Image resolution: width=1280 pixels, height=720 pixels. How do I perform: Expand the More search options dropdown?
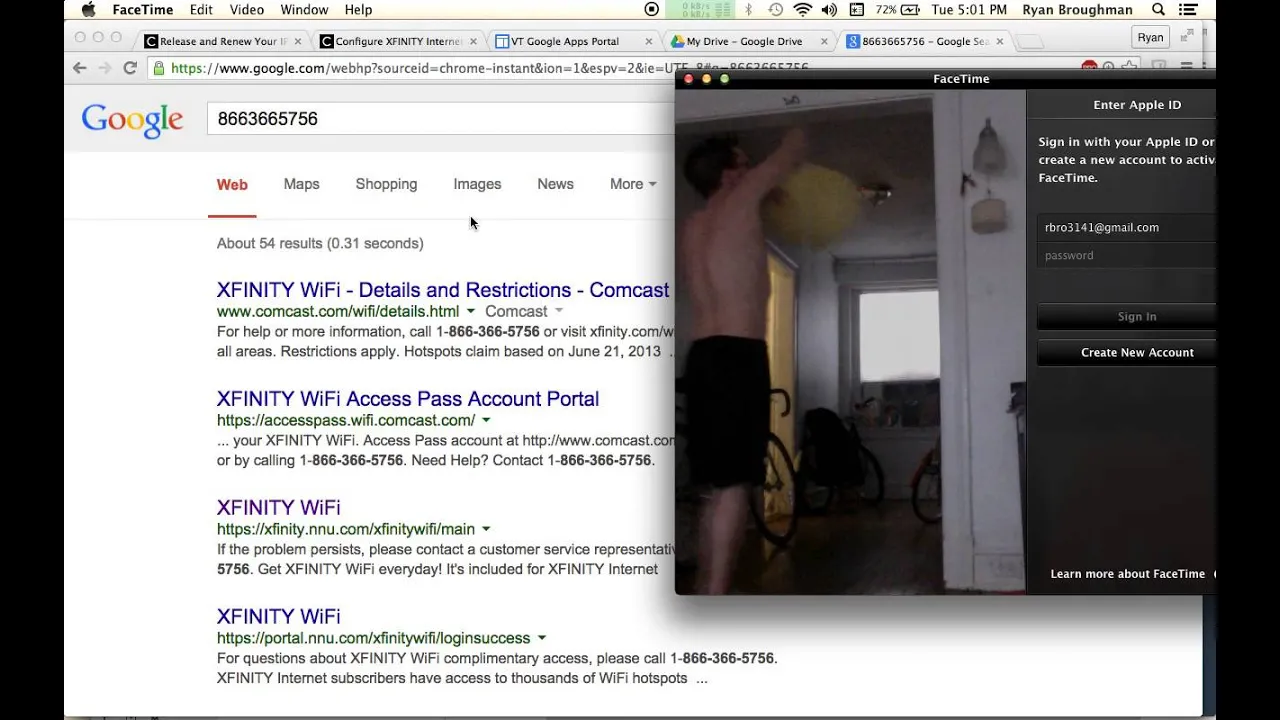click(x=633, y=184)
